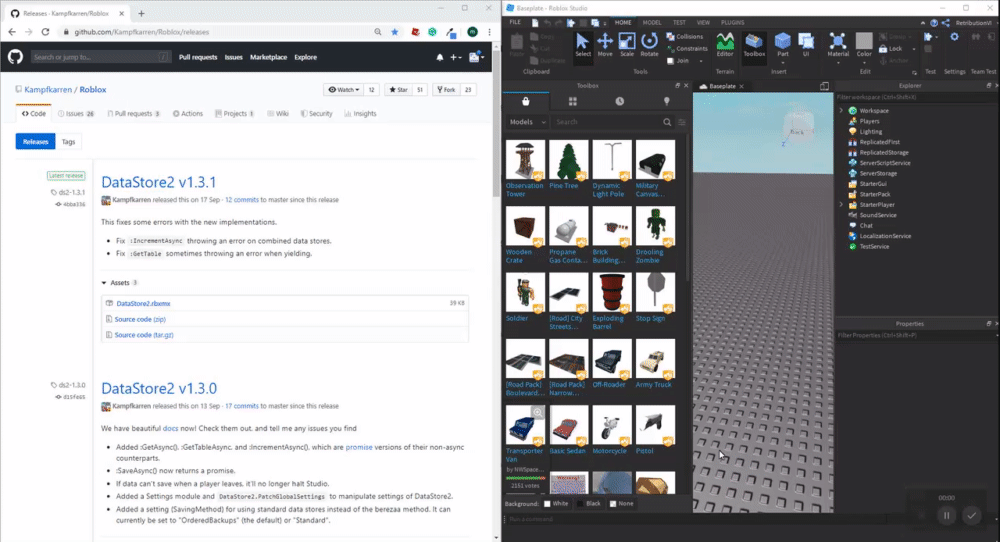Bookmark the page with the star icon

[x=395, y=32]
